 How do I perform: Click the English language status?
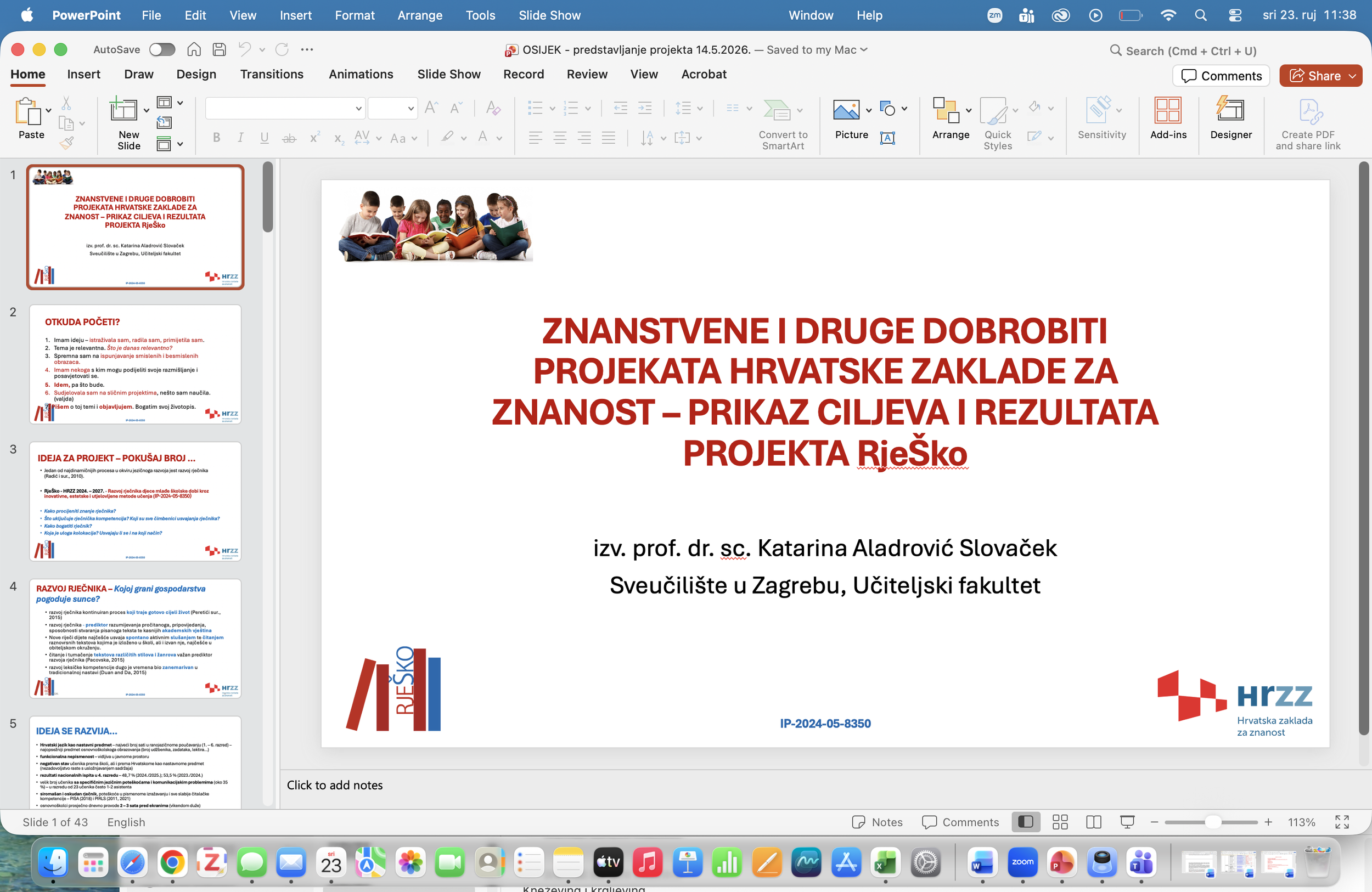(126, 822)
